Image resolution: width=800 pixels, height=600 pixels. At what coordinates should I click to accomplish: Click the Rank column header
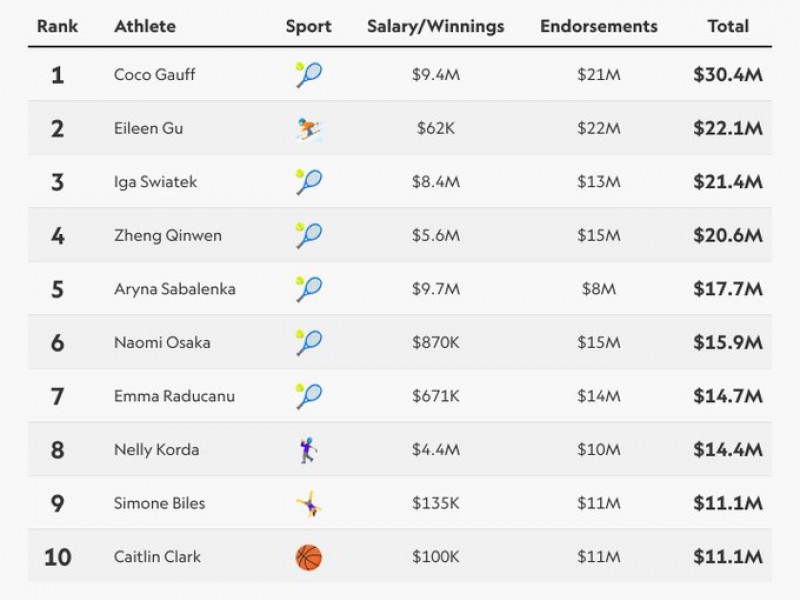(x=57, y=26)
